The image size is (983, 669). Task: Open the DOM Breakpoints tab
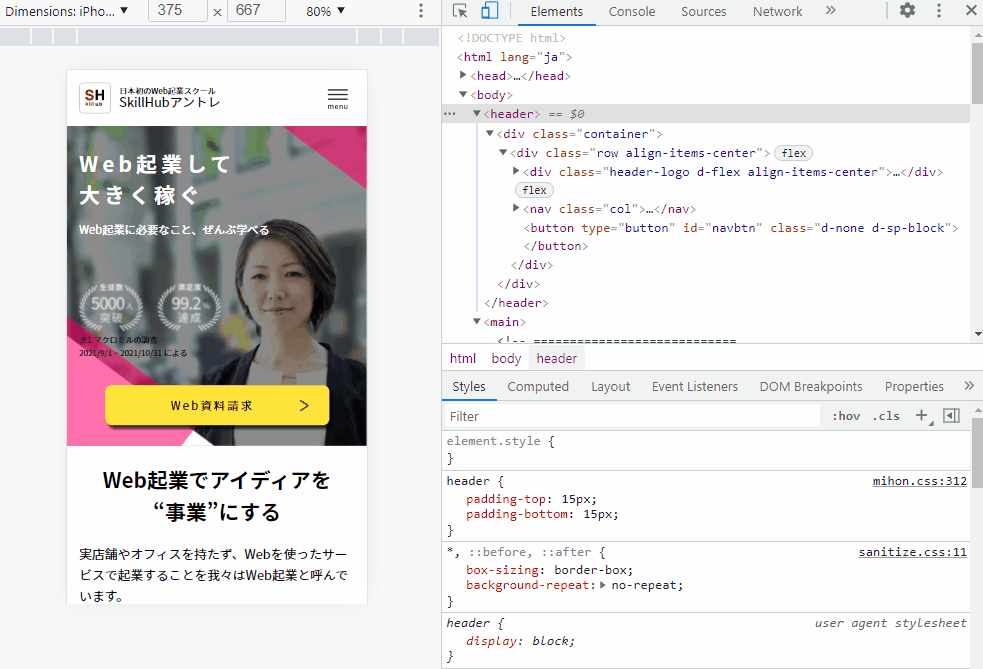pos(811,386)
